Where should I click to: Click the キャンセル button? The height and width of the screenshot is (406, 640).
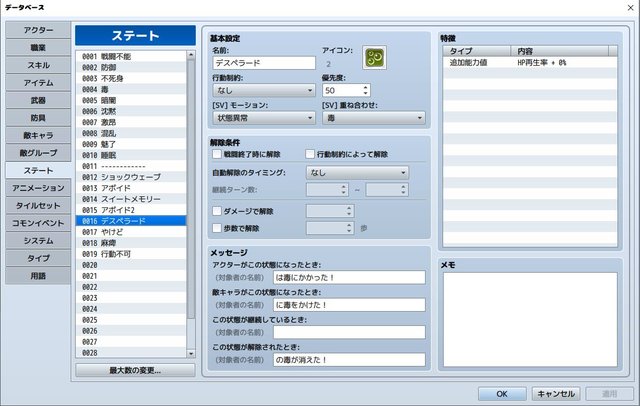556,394
